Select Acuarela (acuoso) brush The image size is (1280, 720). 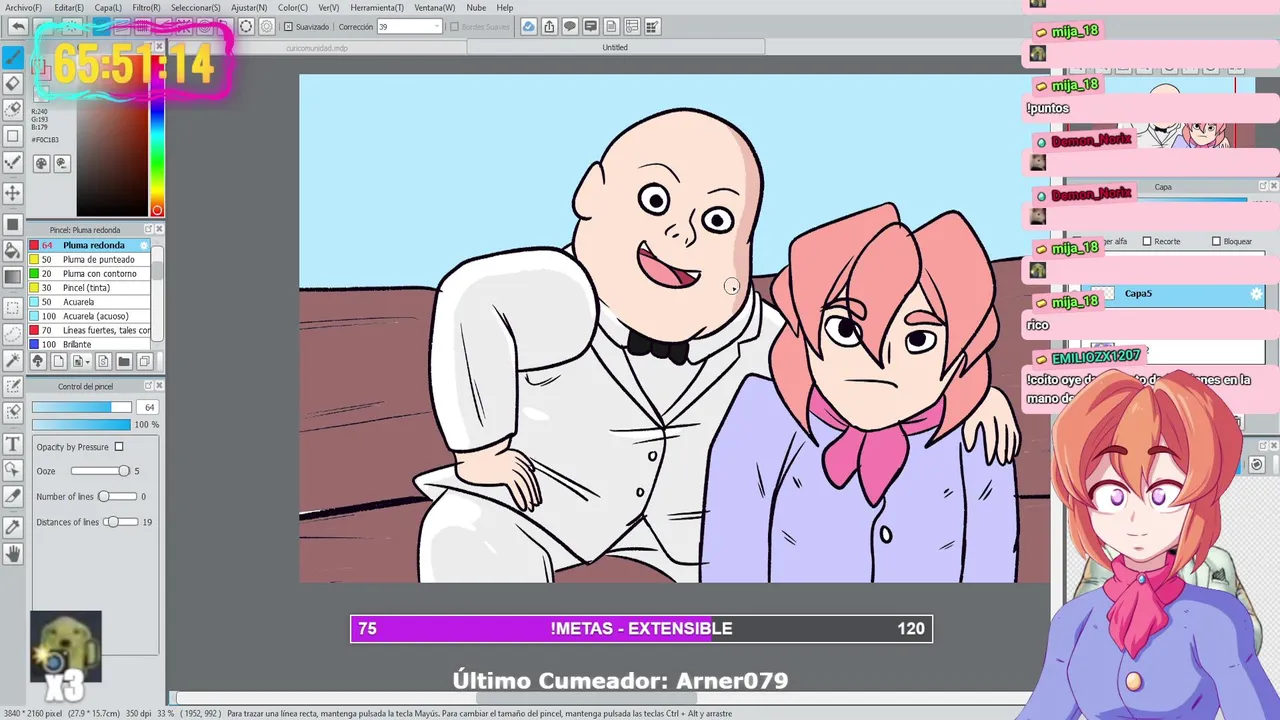coord(90,316)
